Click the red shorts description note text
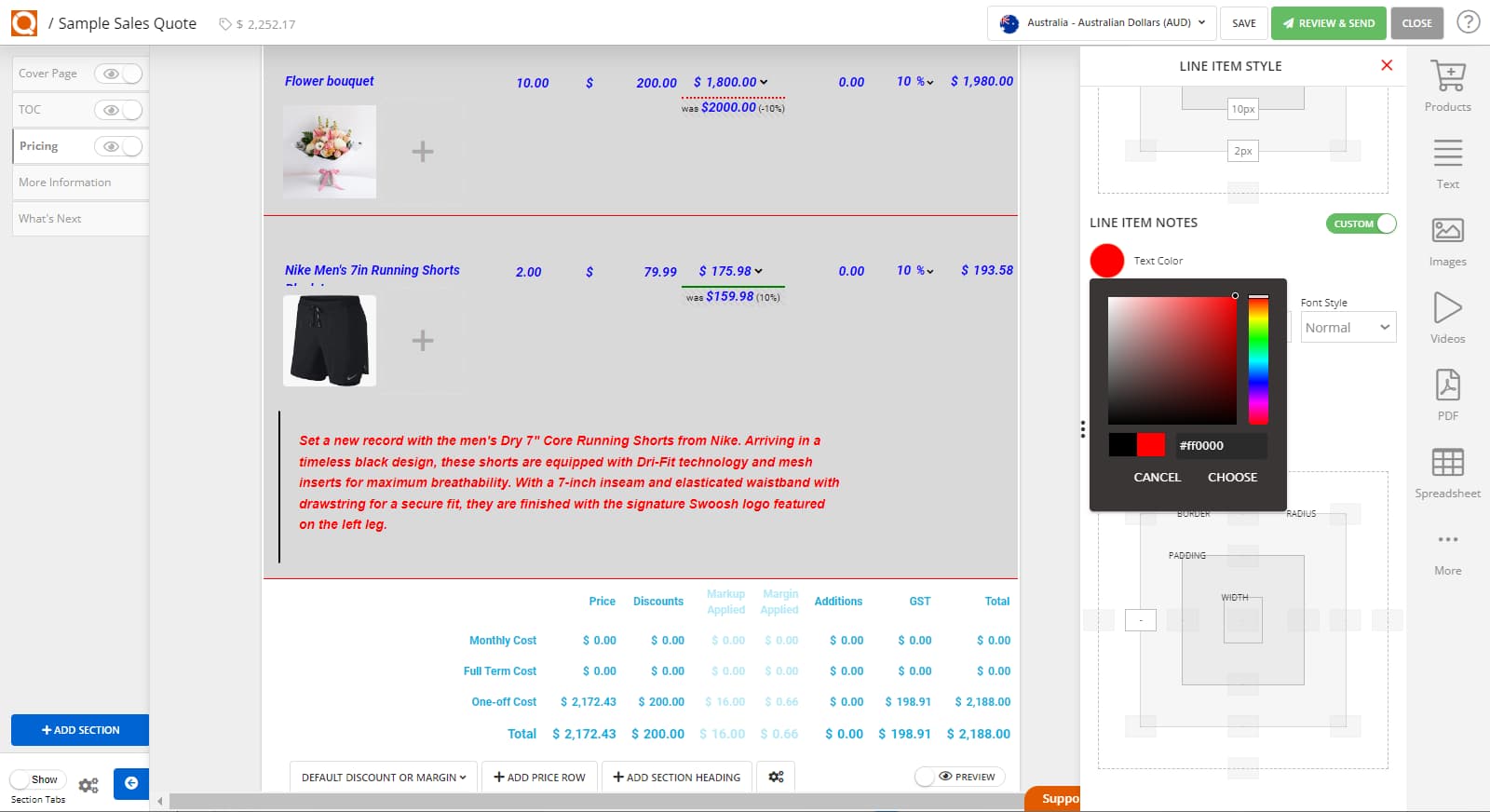The height and width of the screenshot is (812, 1490). click(569, 482)
